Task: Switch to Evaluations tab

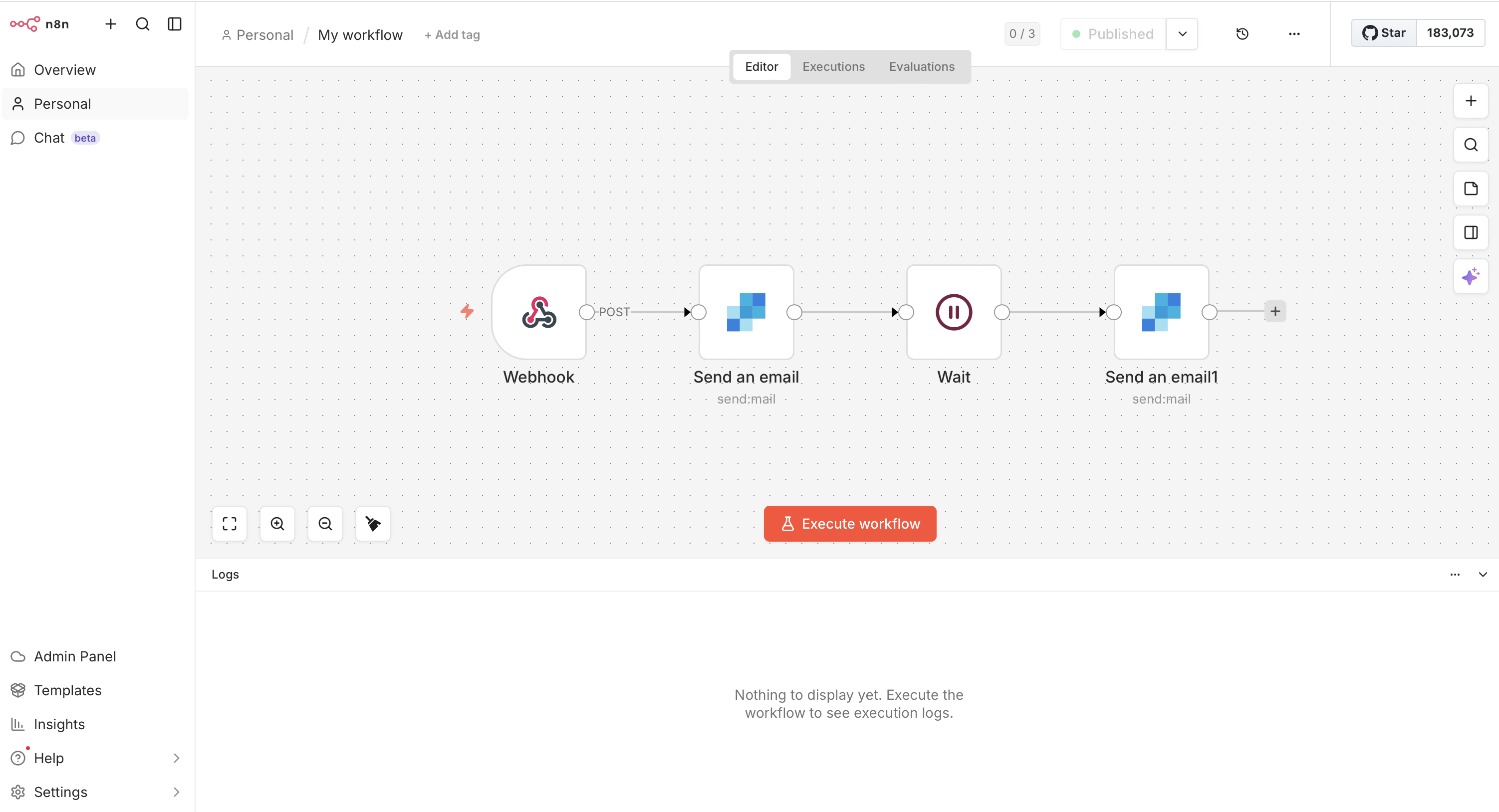Action: [921, 66]
